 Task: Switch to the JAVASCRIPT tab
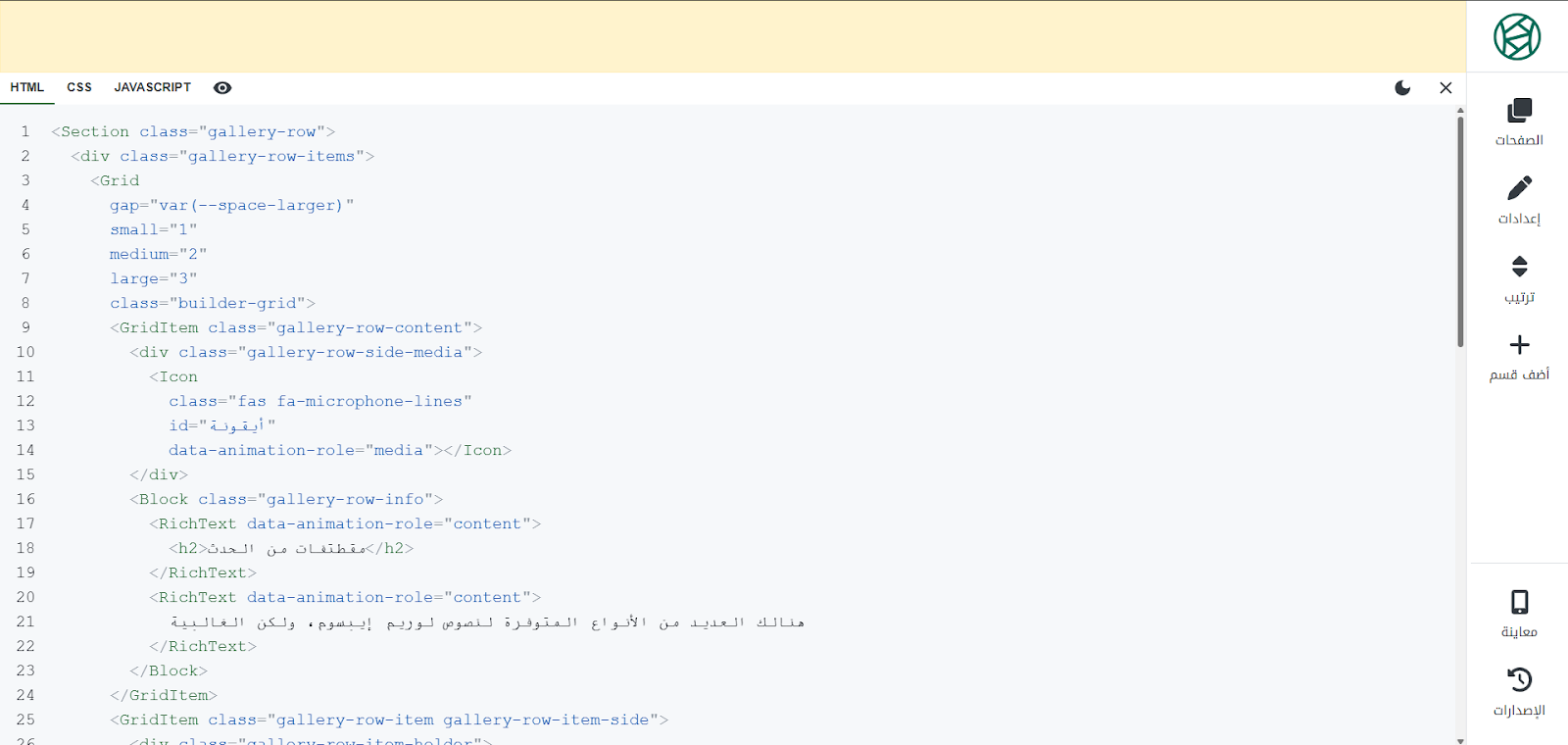152,87
